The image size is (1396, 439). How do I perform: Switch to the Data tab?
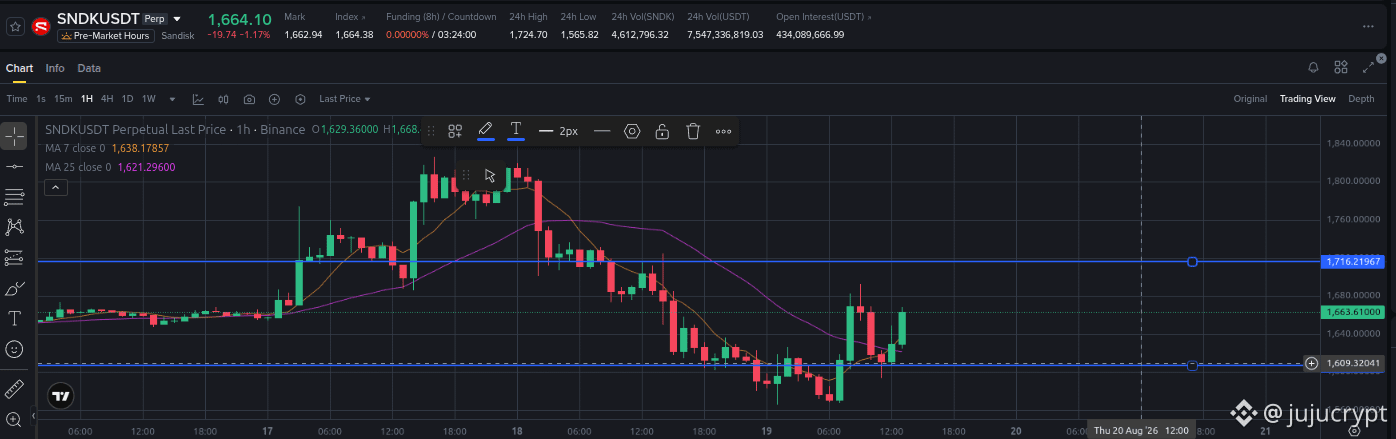[x=89, y=68]
